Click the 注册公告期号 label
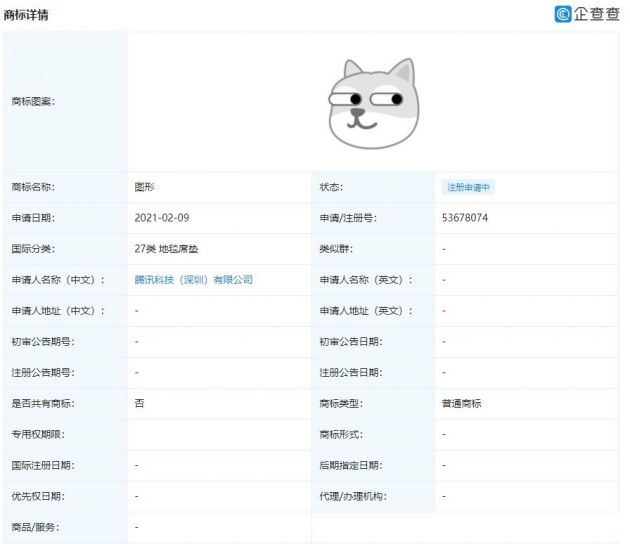This screenshot has height=544, width=630. (x=43, y=372)
